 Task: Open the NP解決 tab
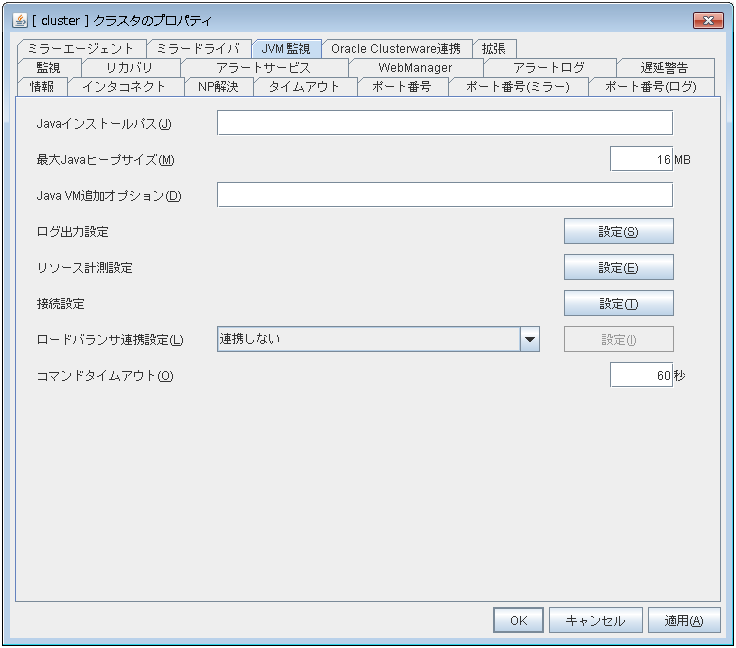(218, 87)
